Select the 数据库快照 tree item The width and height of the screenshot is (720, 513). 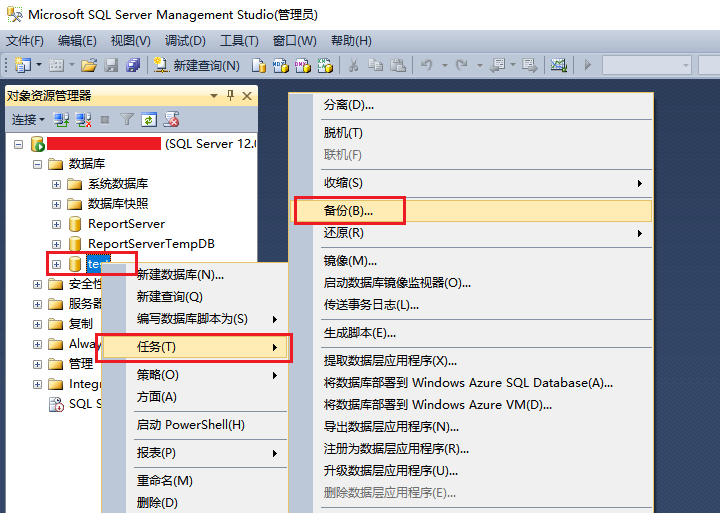click(118, 204)
